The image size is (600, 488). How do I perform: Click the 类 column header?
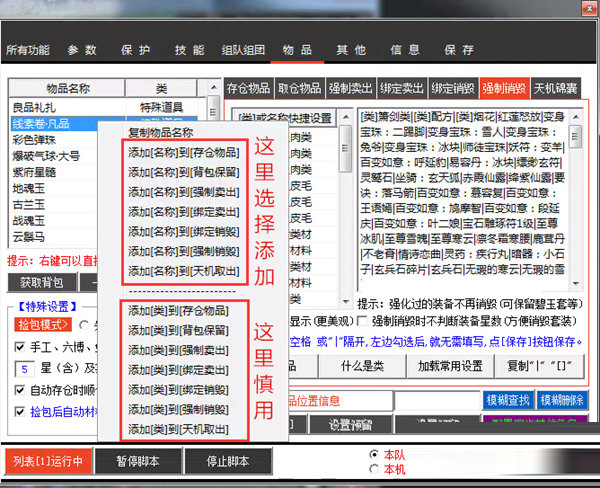coord(161,88)
